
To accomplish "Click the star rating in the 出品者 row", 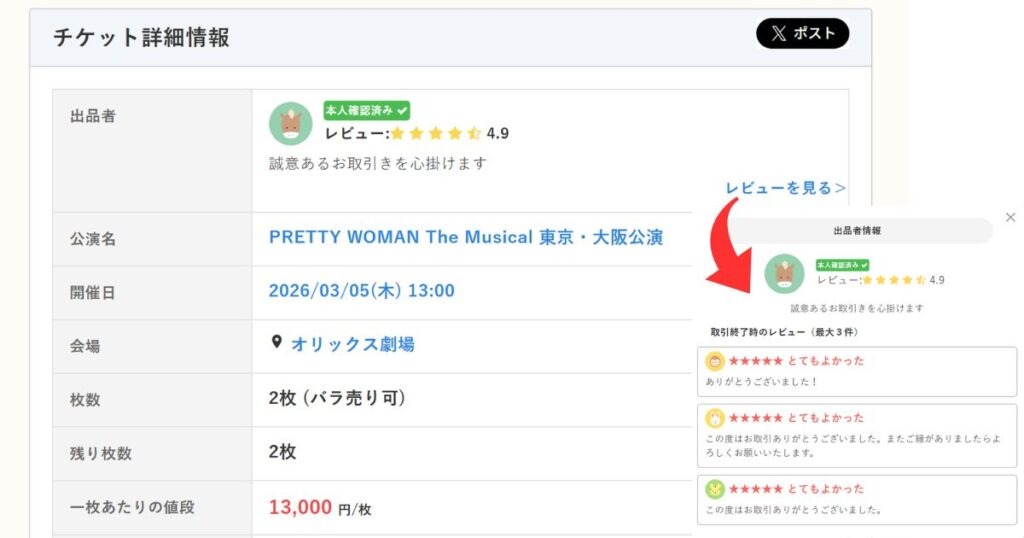I will 436,134.
